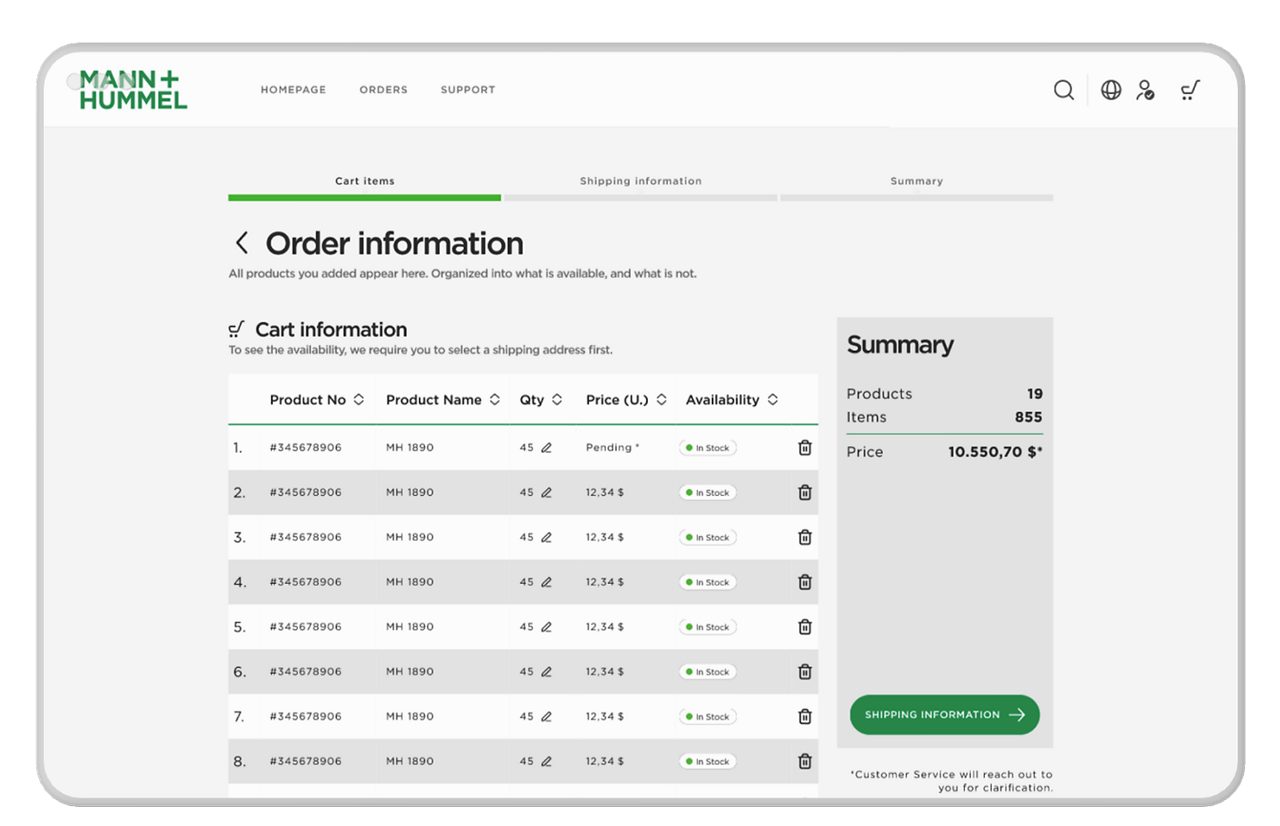The width and height of the screenshot is (1280, 826).
Task: Delete row 8 with trash icon
Action: (x=805, y=762)
